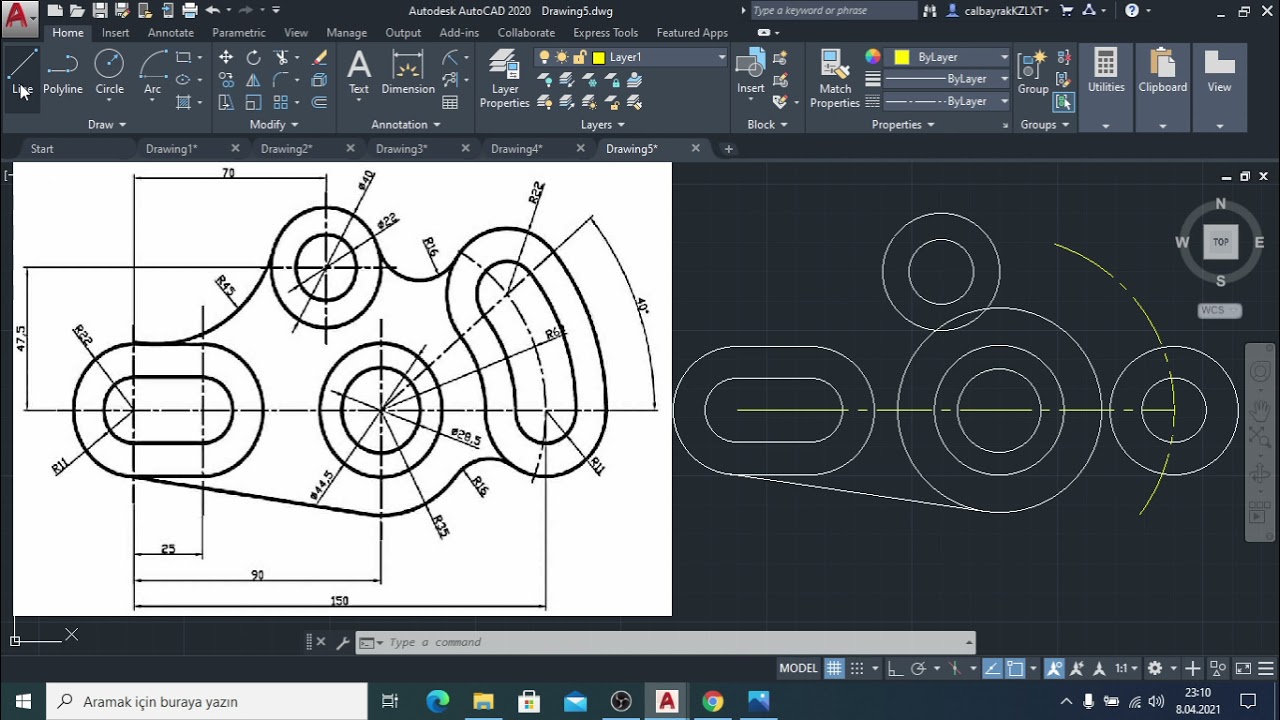Expand the Annotation panel flyout
1280x720 pixels.
point(406,125)
